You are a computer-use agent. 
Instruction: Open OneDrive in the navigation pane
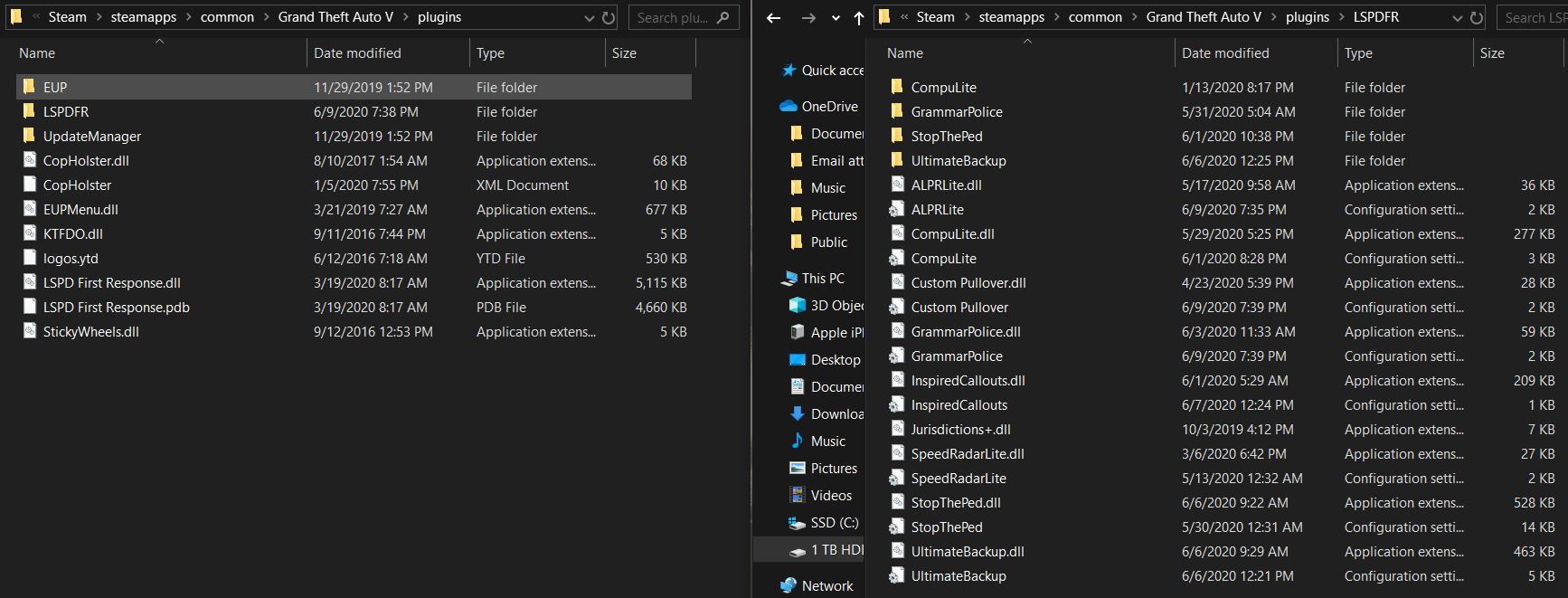819,106
